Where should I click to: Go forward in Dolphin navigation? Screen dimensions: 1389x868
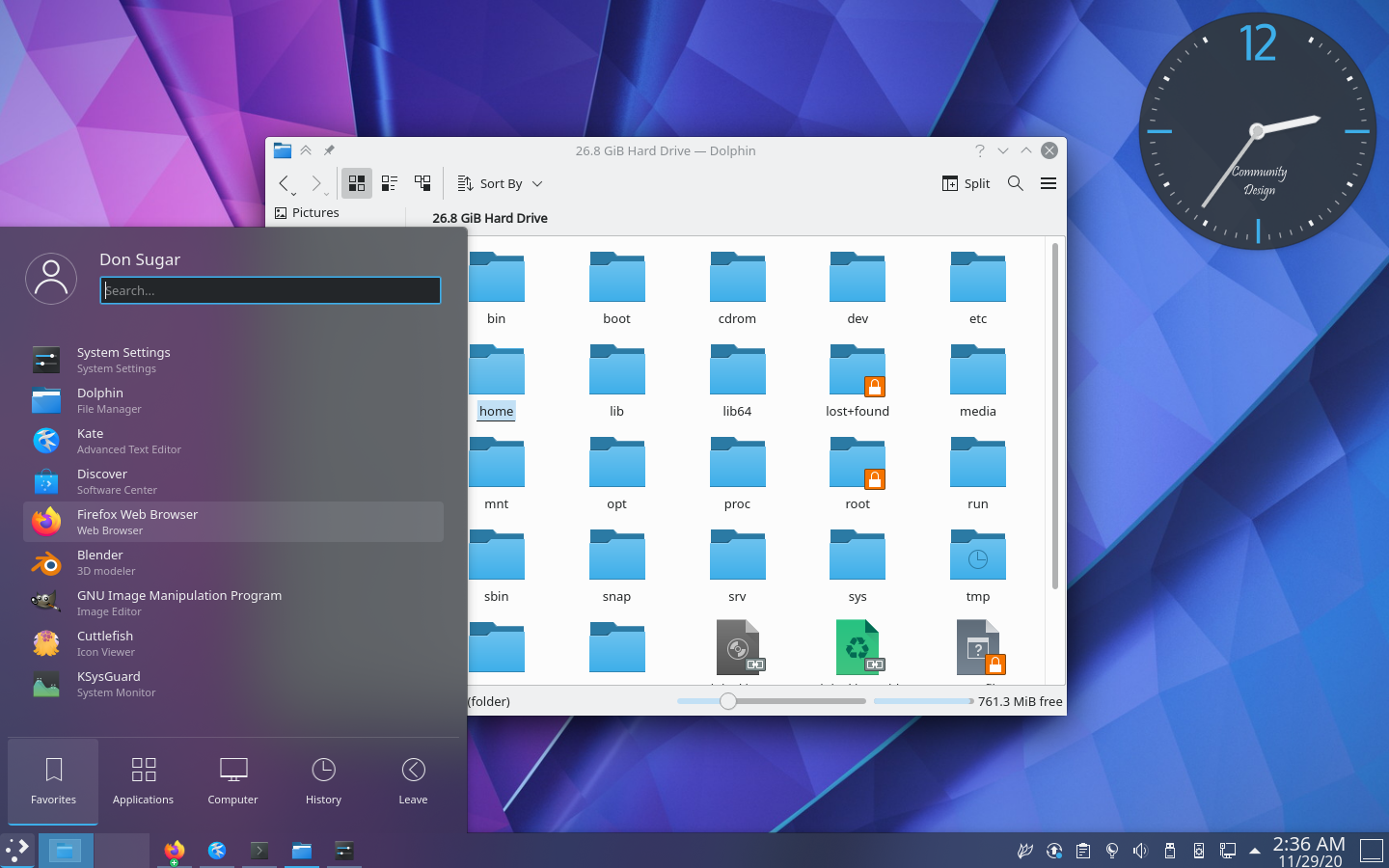[316, 183]
